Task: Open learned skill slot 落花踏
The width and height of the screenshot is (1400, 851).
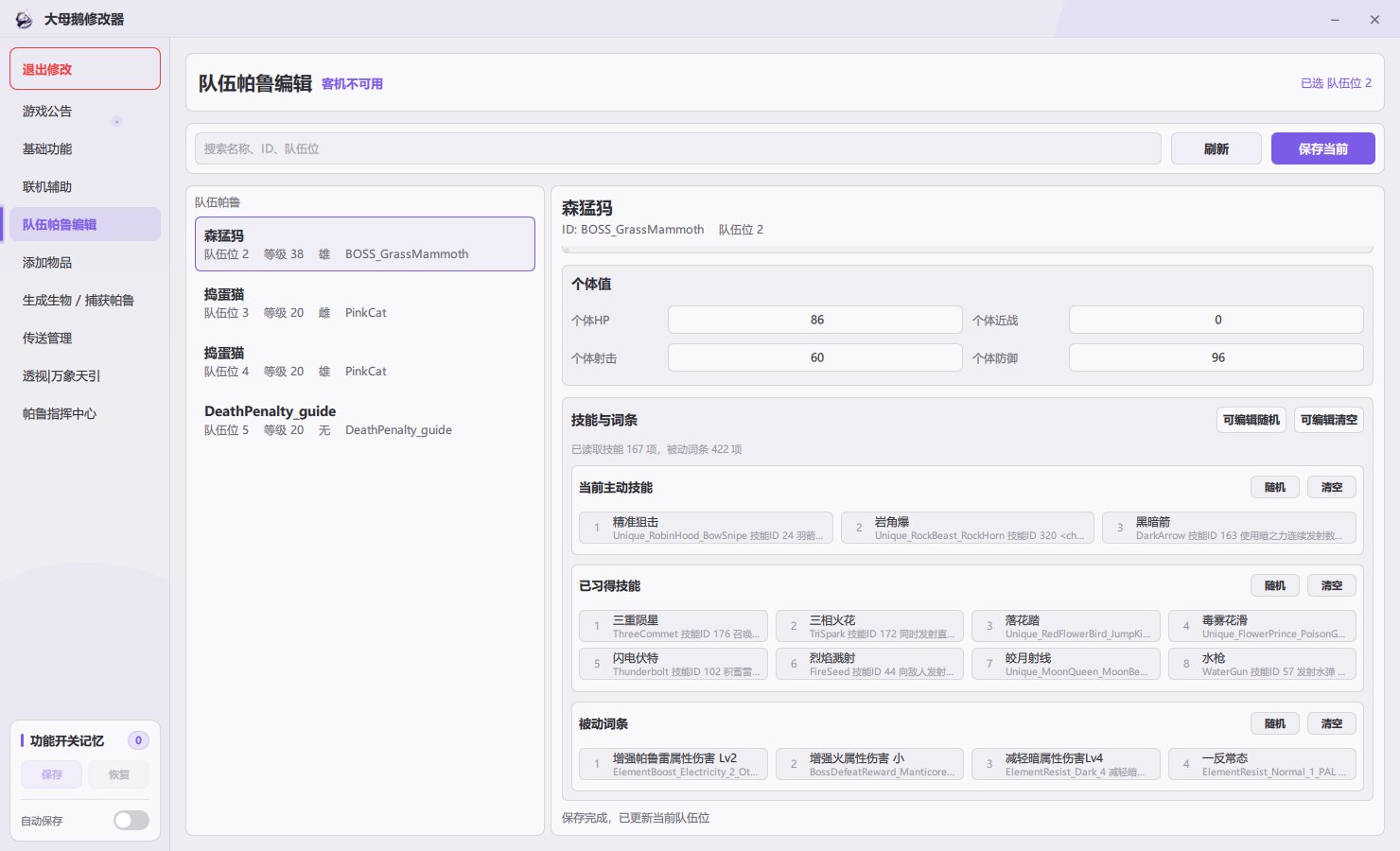Action: pos(1066,626)
